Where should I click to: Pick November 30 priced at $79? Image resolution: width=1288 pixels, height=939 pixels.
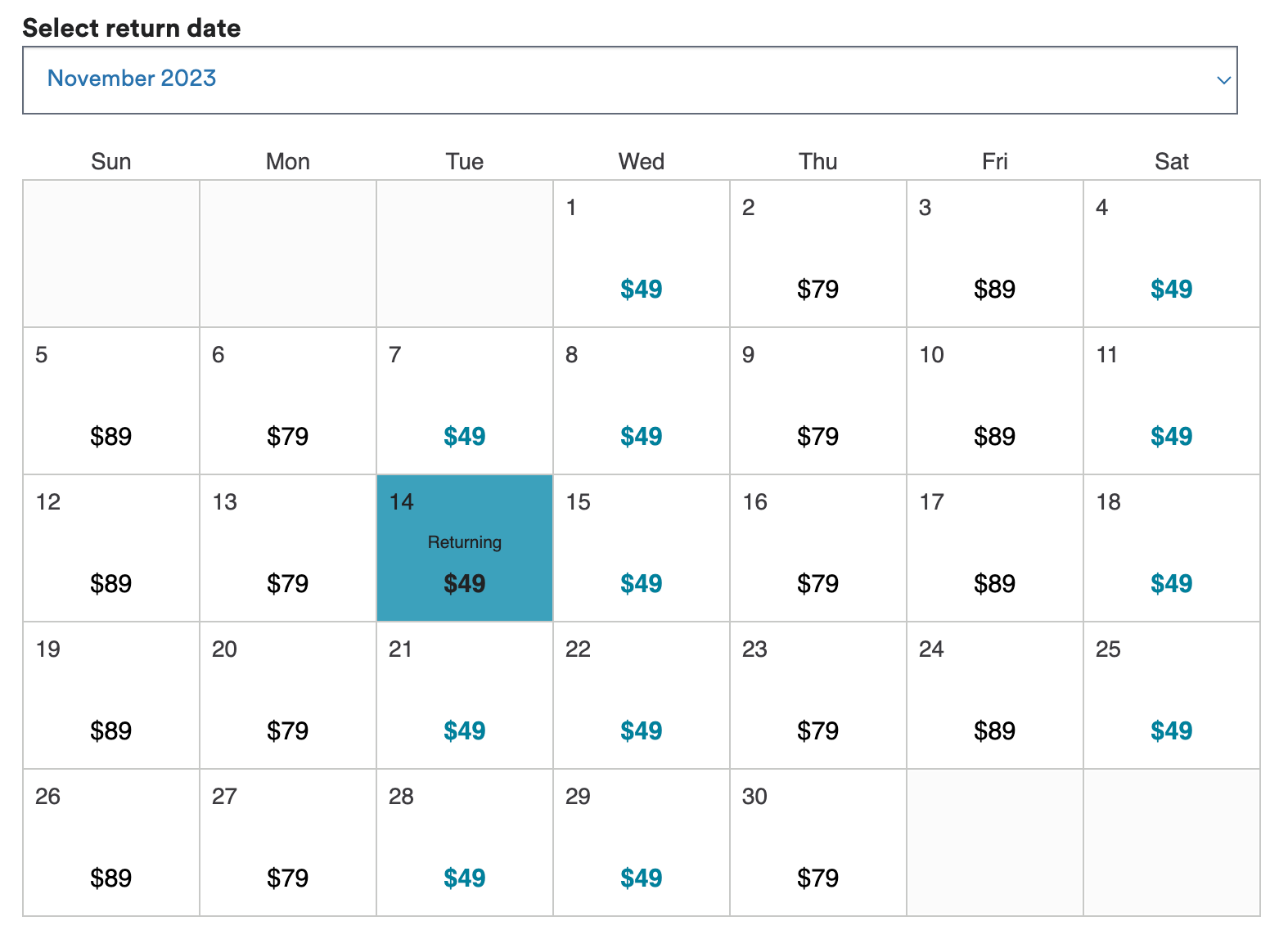(817, 842)
